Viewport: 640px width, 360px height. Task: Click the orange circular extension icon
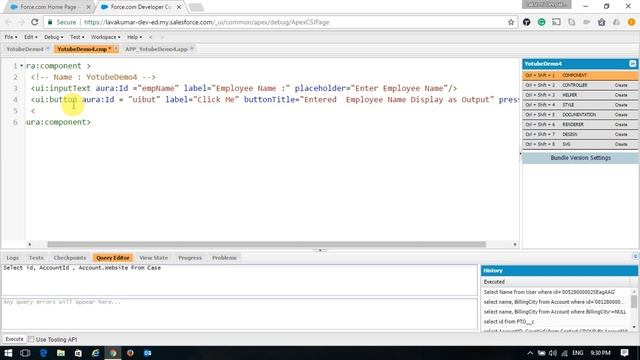[632, 22]
